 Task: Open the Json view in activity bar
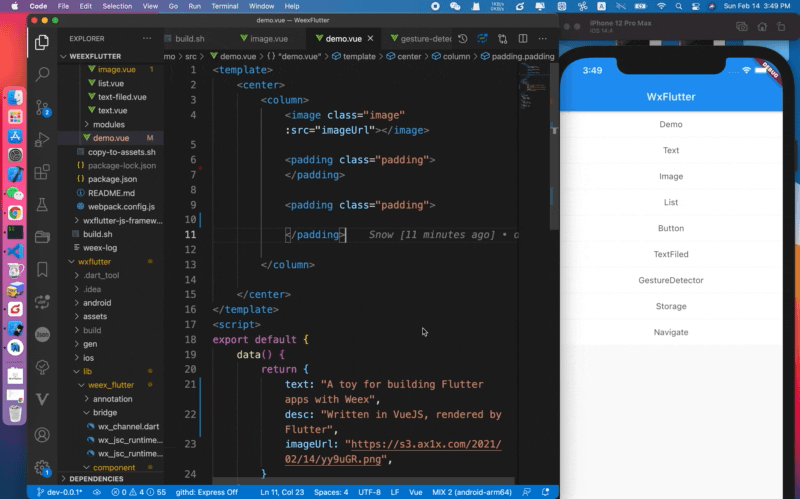[42, 334]
